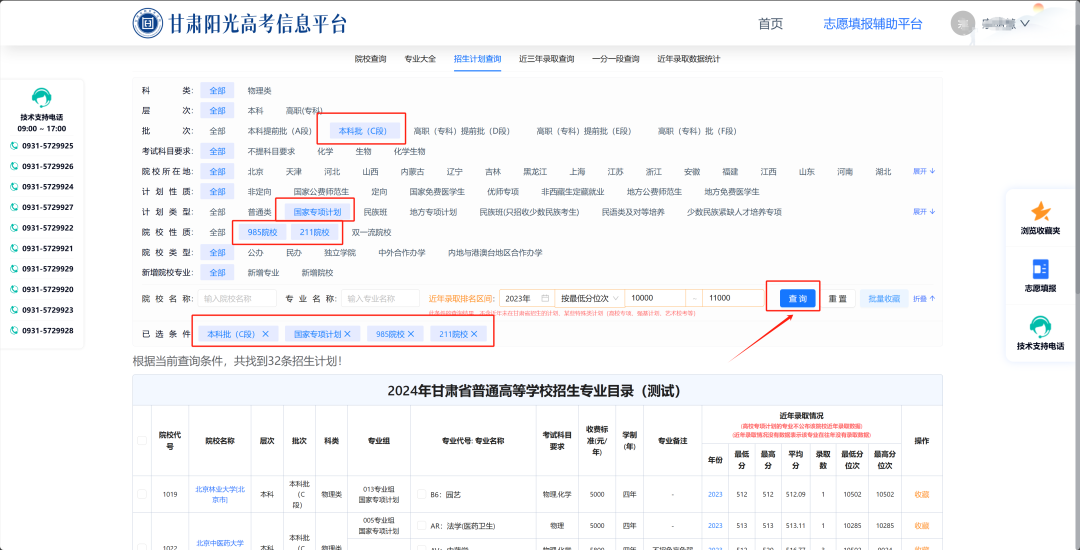Switch to the 近三年录取查询 tab

tap(546, 59)
